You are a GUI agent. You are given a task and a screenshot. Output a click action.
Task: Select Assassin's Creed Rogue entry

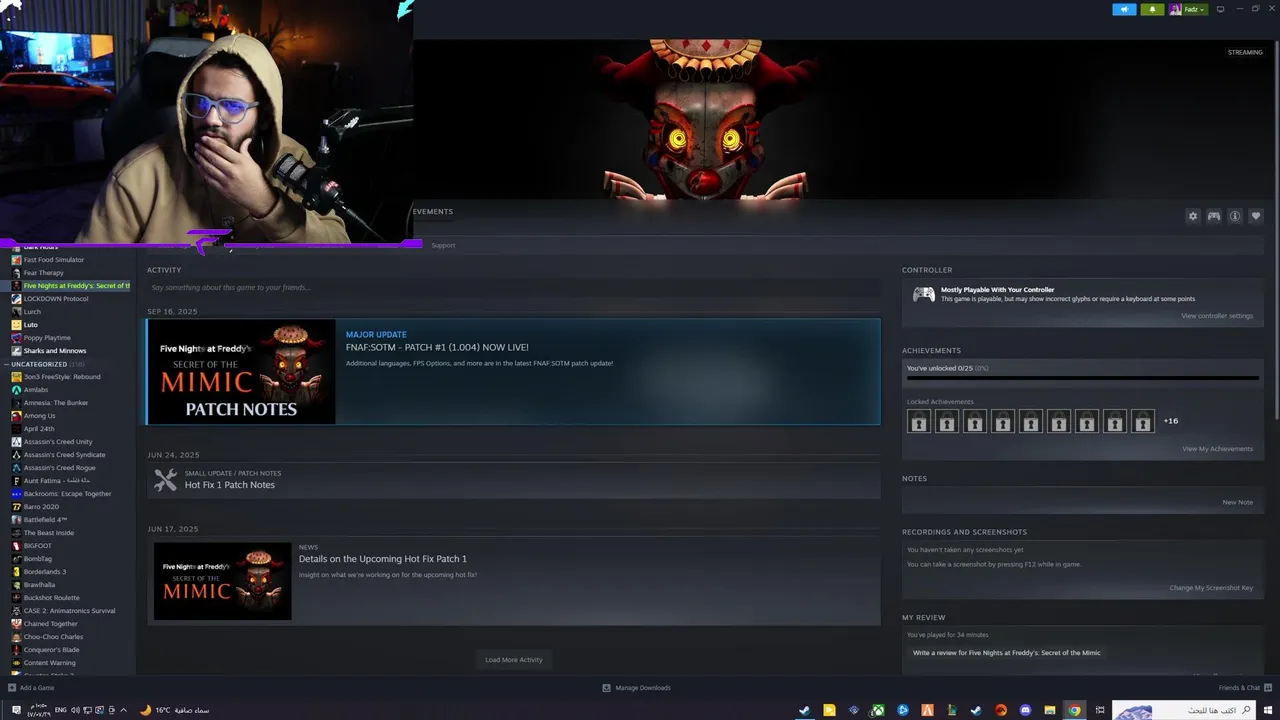(x=60, y=468)
